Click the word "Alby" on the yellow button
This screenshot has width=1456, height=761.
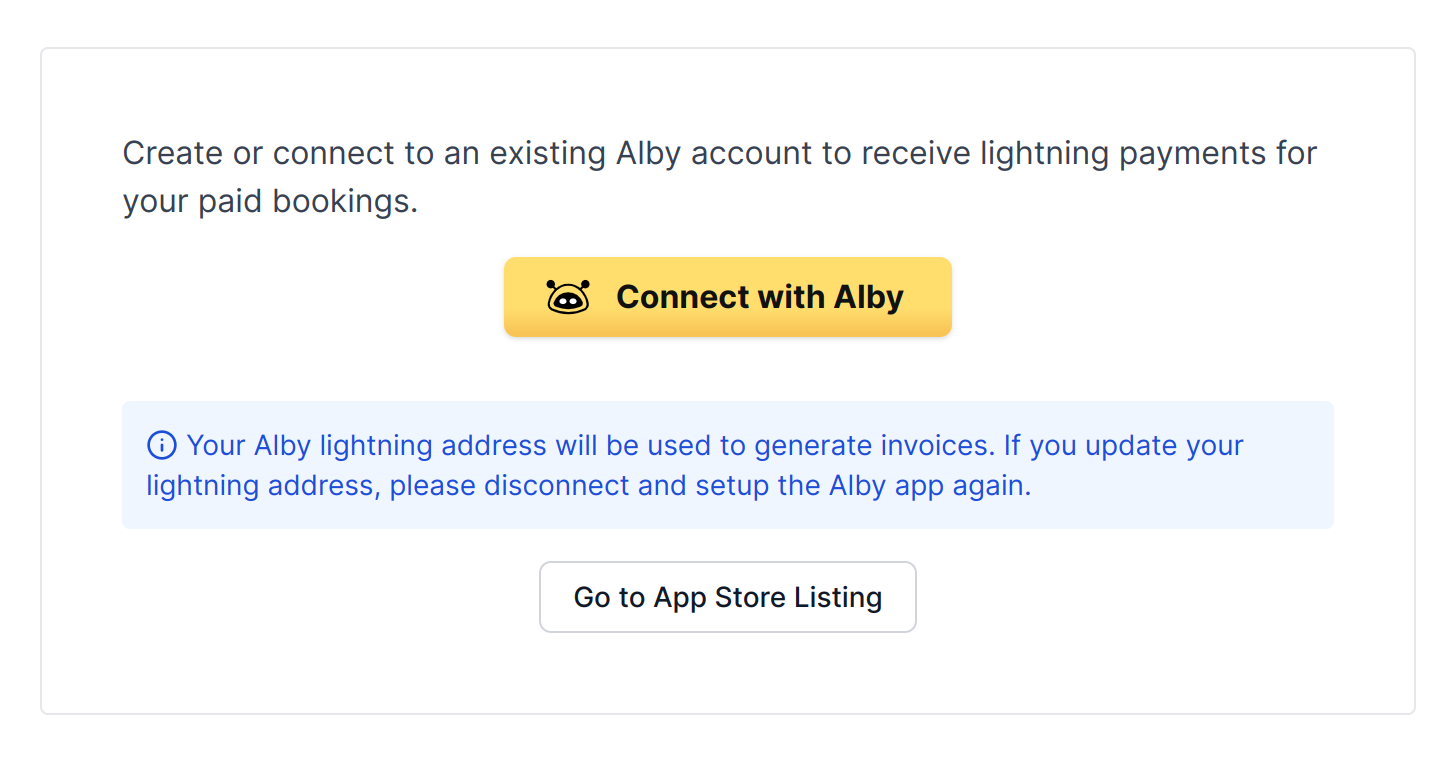click(x=867, y=297)
